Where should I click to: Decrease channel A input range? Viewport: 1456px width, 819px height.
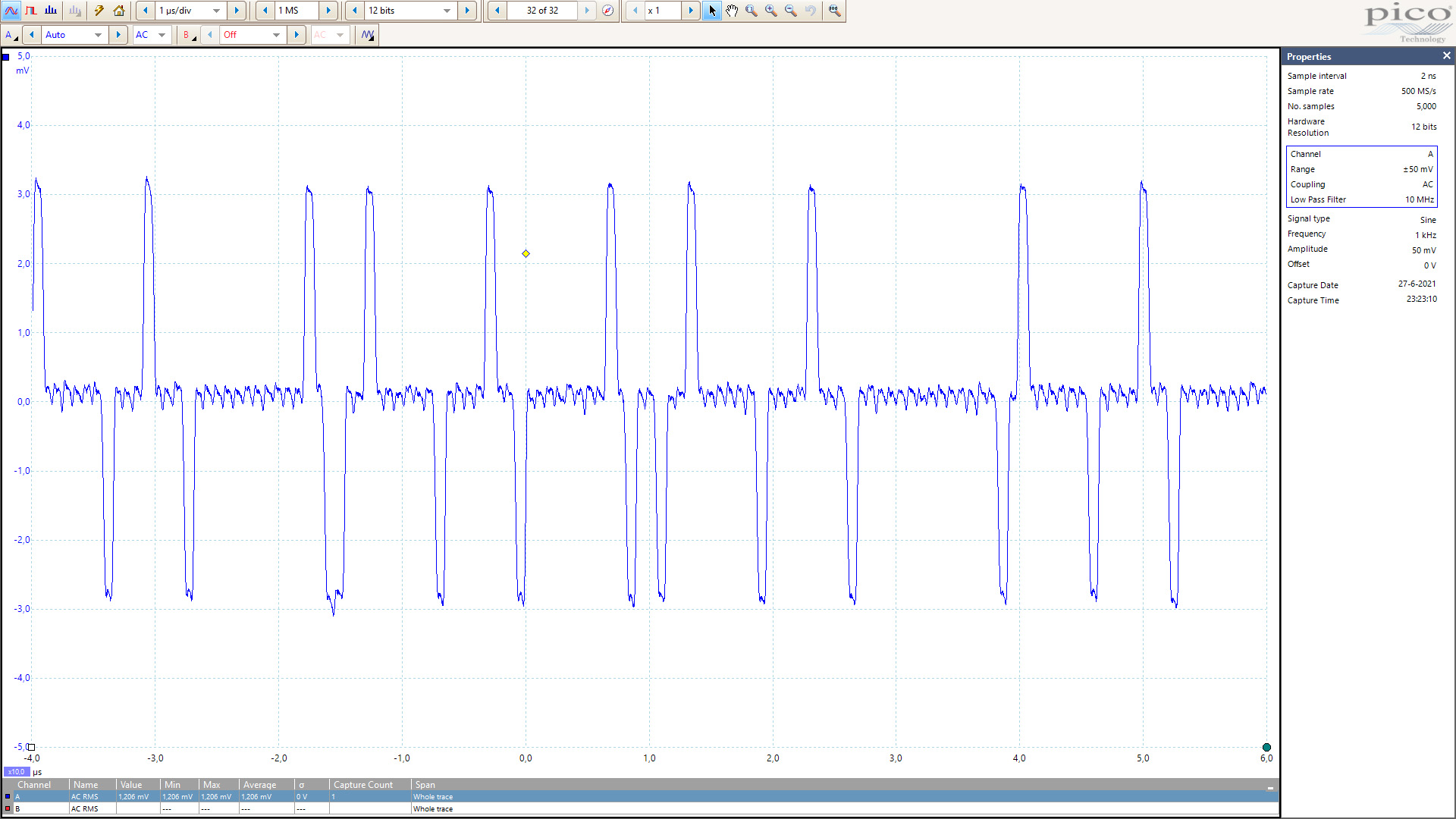click(x=31, y=35)
